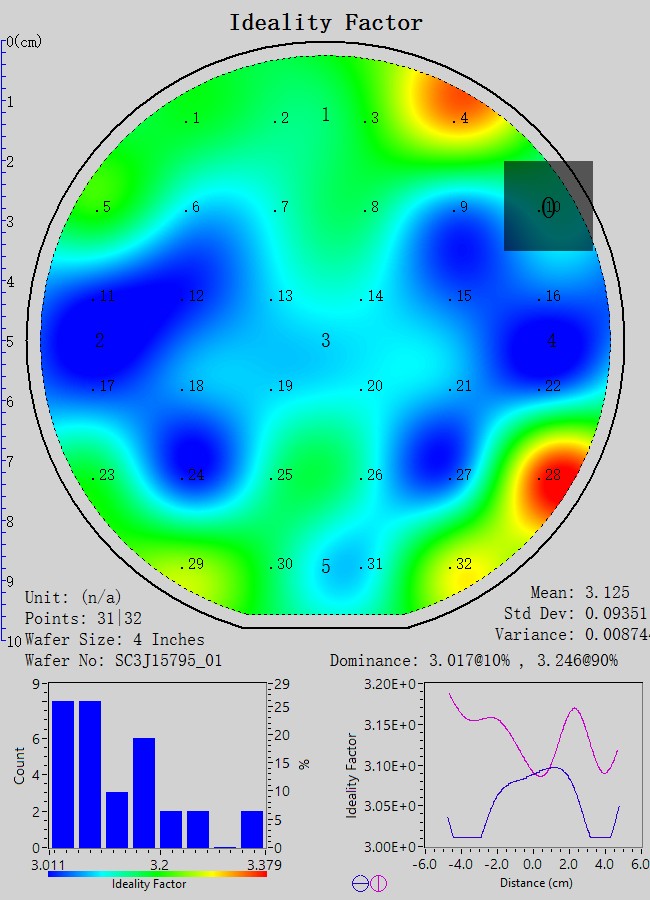Screen dimensions: 650x900
Task: Click measurement point 28 in red hotspot
Action: pos(548,475)
